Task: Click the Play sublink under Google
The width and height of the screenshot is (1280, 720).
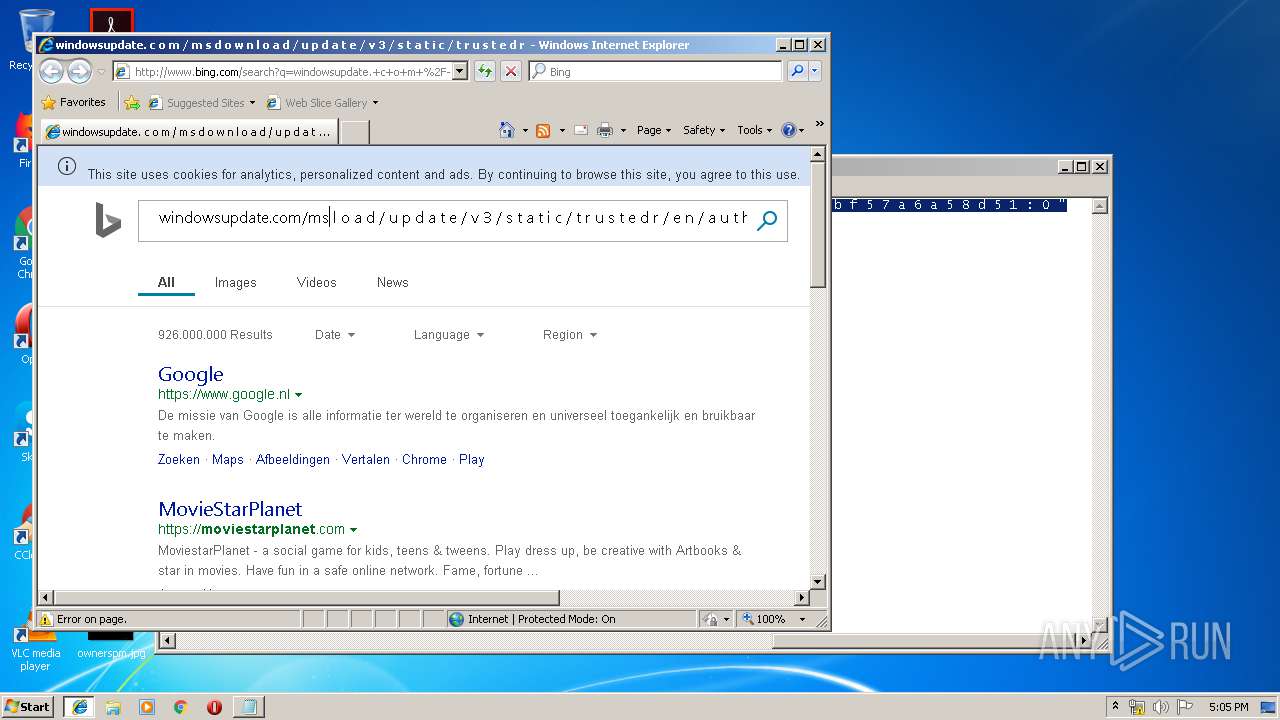Action: (472, 460)
